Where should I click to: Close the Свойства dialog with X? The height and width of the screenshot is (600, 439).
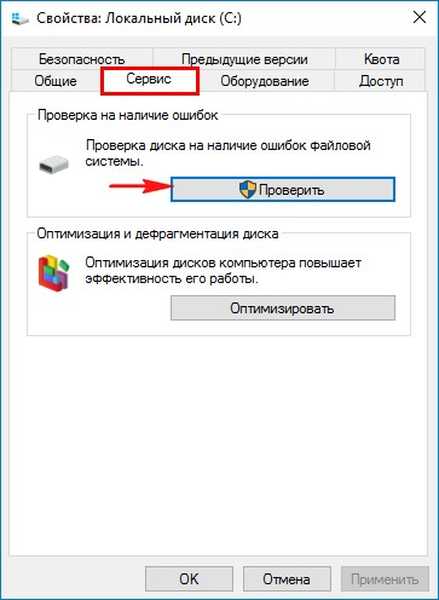419,18
